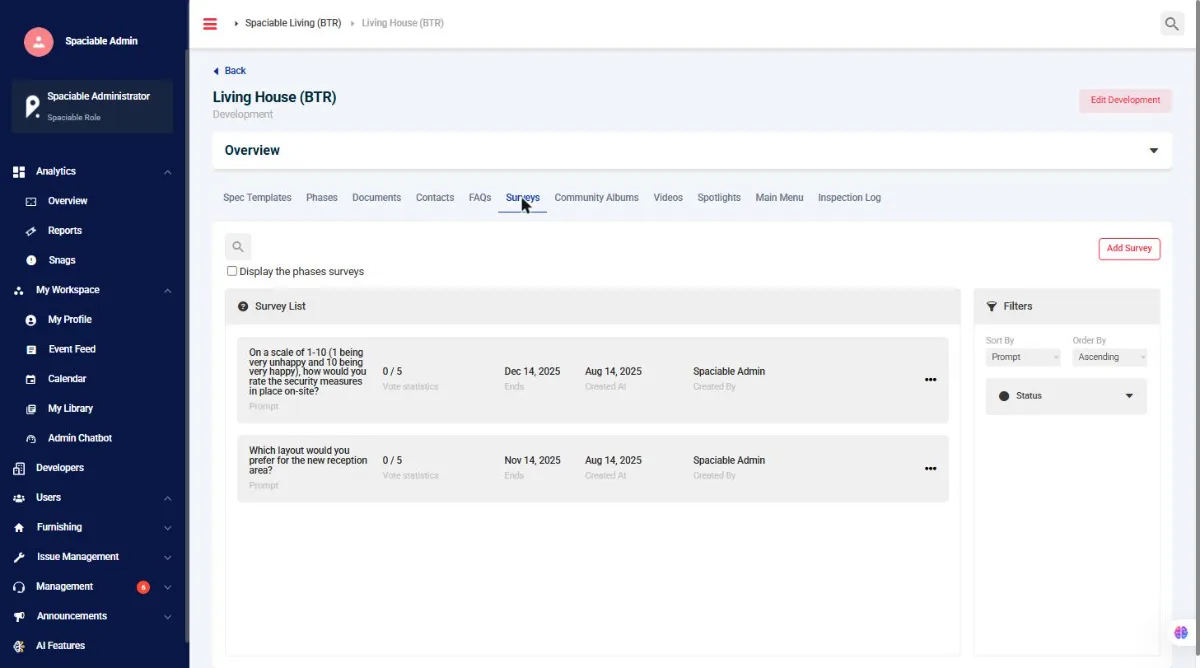Click the top-right search magnifier icon
Viewport: 1200px width, 668px height.
[1172, 24]
